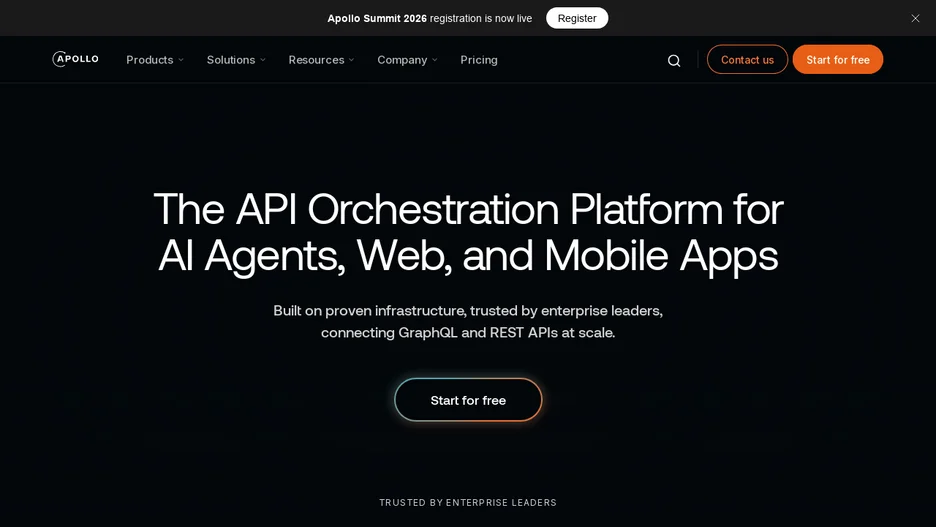Click the 'Built on proven infrastructure' subtitle
This screenshot has height=527, width=936.
(x=468, y=322)
